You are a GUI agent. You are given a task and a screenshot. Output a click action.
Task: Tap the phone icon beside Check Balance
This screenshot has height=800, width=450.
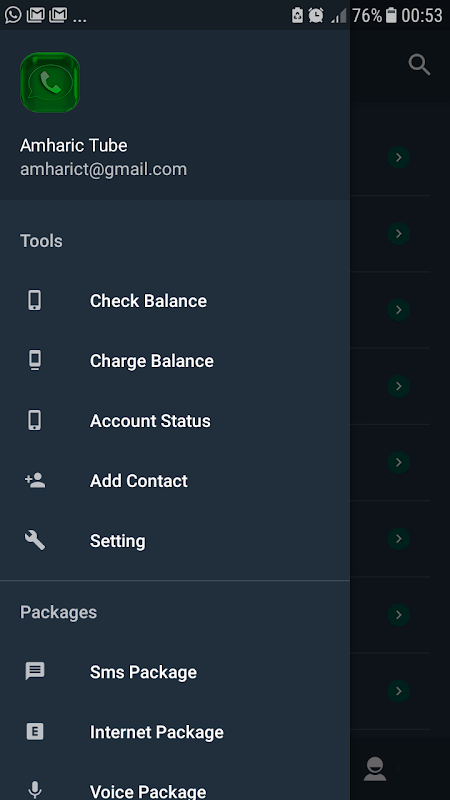pos(35,301)
